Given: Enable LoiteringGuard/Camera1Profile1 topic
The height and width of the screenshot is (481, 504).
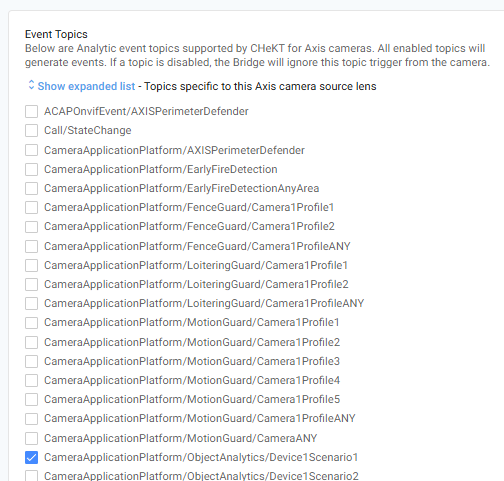Looking at the screenshot, I should tap(31, 265).
